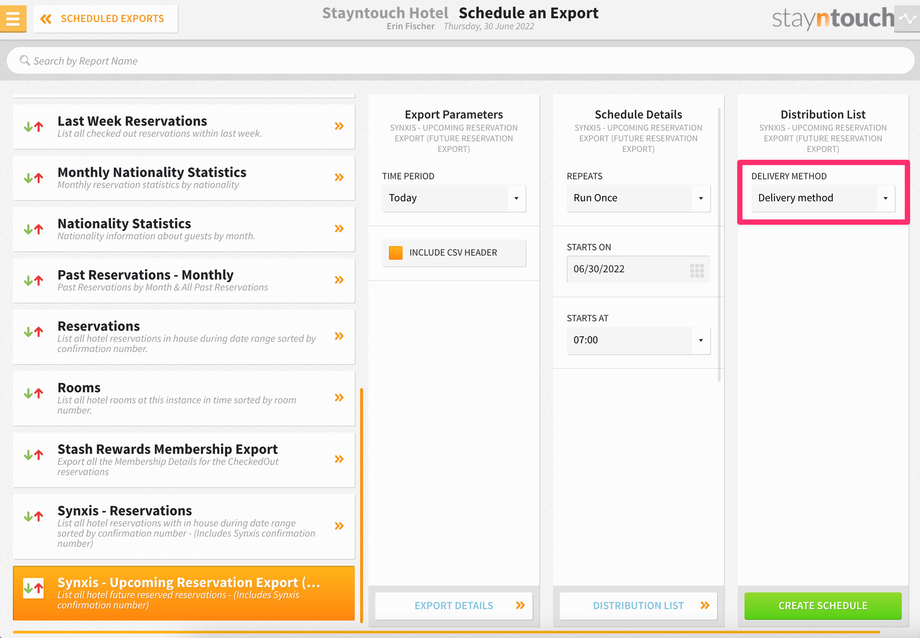This screenshot has height=638, width=920.
Task: Click chevron icon on Distribution List button
Action: pyautogui.click(x=705, y=605)
